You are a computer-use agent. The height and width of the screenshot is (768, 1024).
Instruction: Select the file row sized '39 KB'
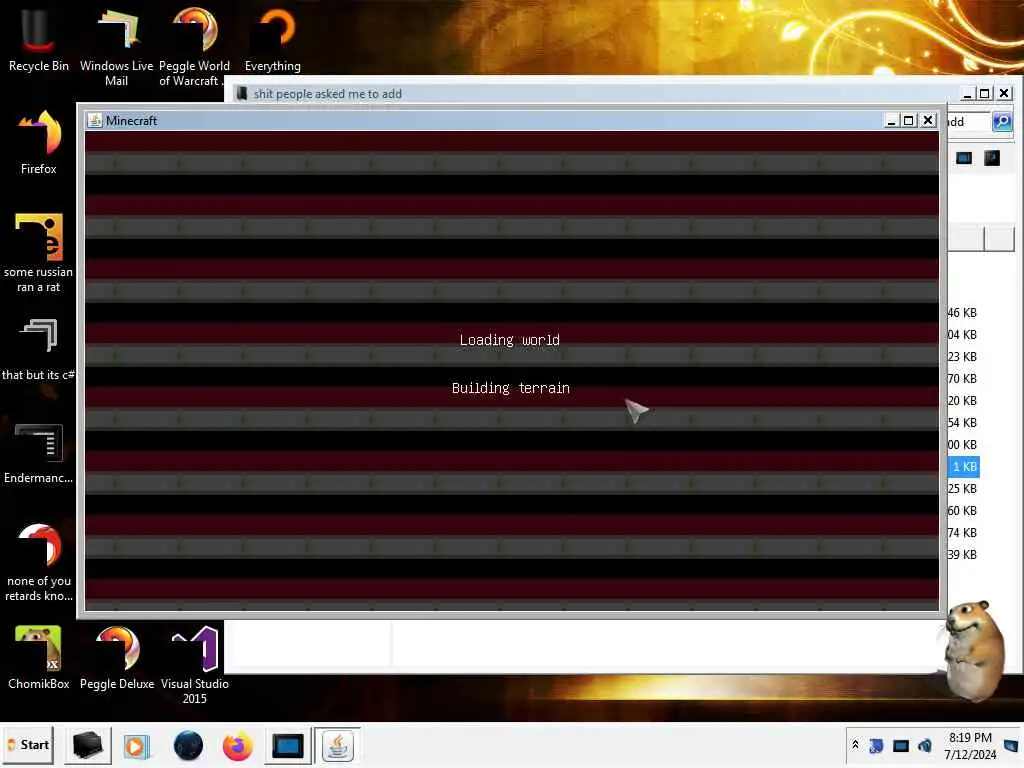[962, 554]
